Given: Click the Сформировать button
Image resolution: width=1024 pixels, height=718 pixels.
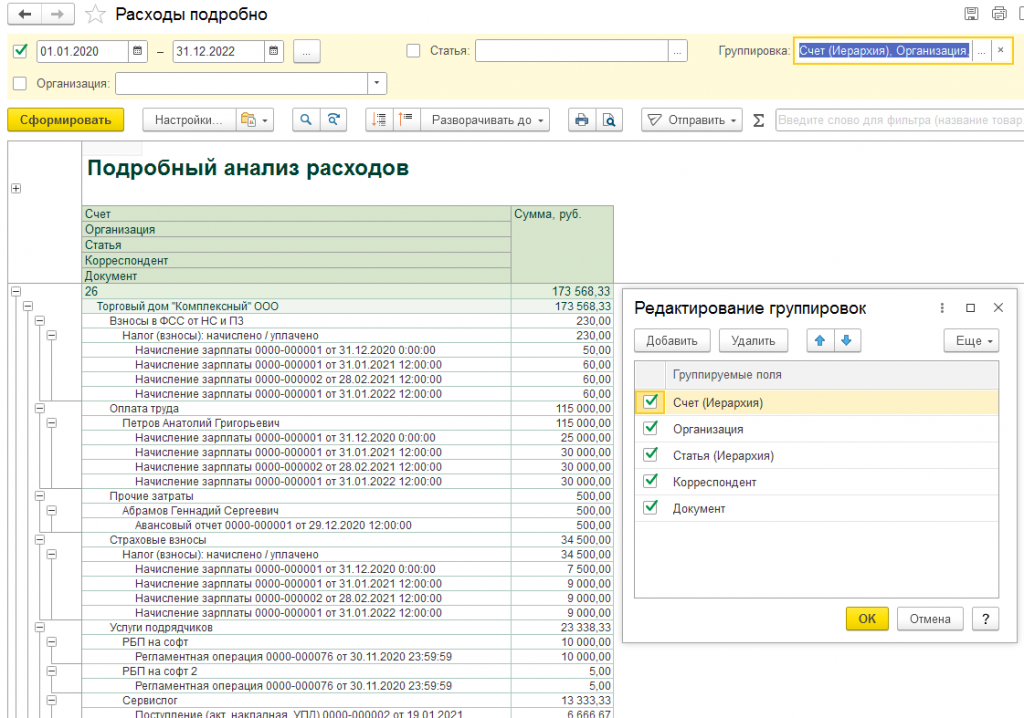Looking at the screenshot, I should pyautogui.click(x=65, y=120).
